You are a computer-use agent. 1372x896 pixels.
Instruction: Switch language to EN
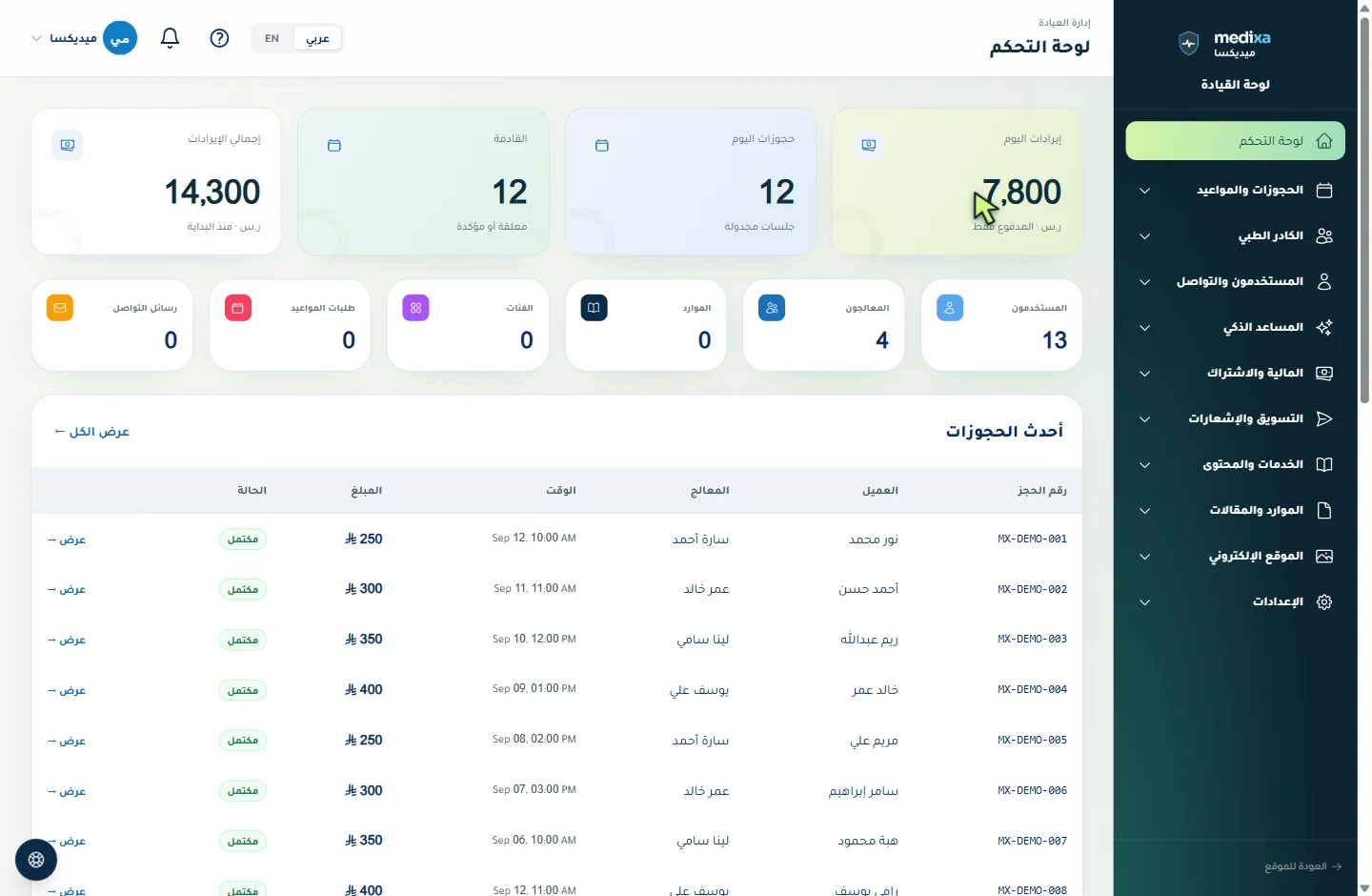coord(272,38)
